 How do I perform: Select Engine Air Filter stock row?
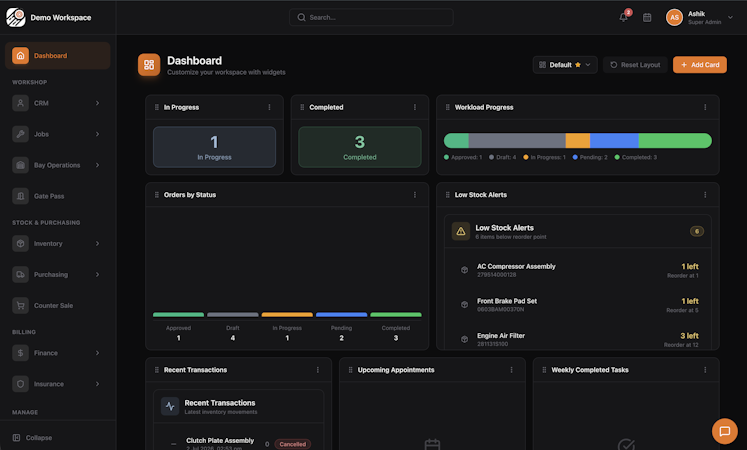coord(578,339)
